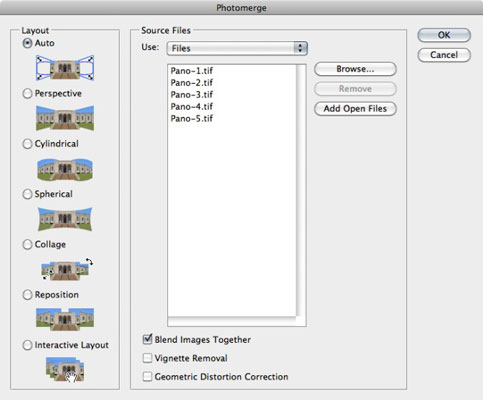The image size is (483, 400).
Task: Click the Cylindrical layout preview image
Action: (x=65, y=169)
